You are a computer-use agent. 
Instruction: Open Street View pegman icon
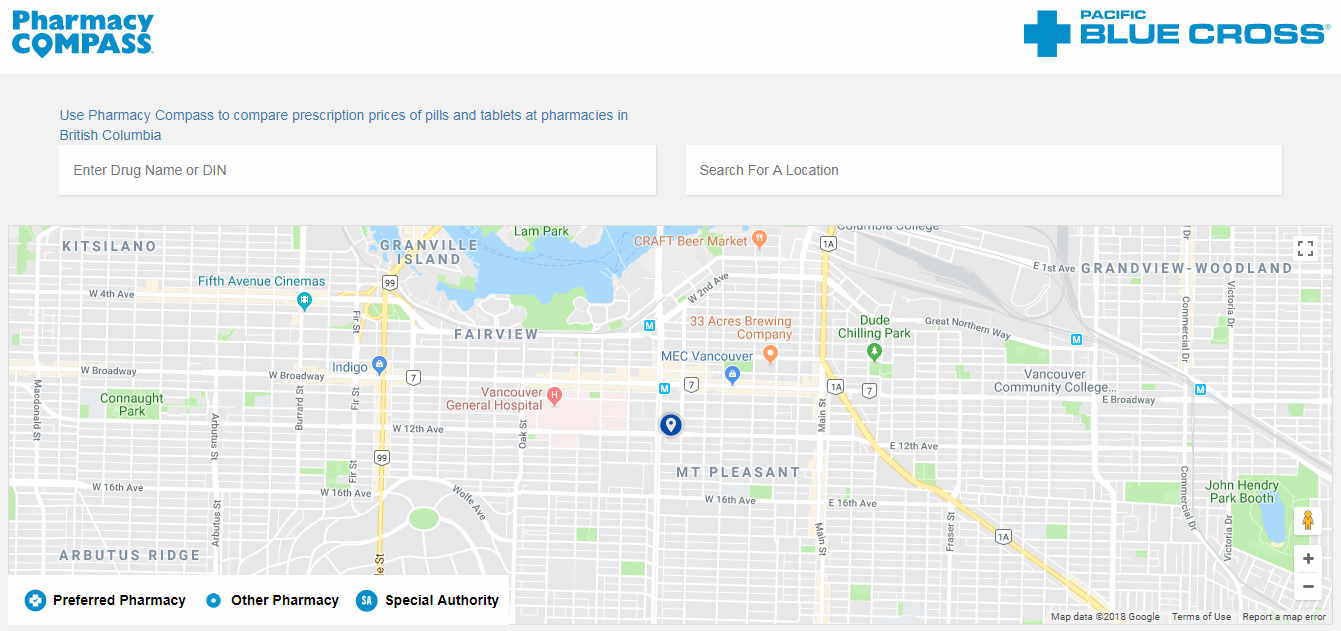pyautogui.click(x=1307, y=522)
